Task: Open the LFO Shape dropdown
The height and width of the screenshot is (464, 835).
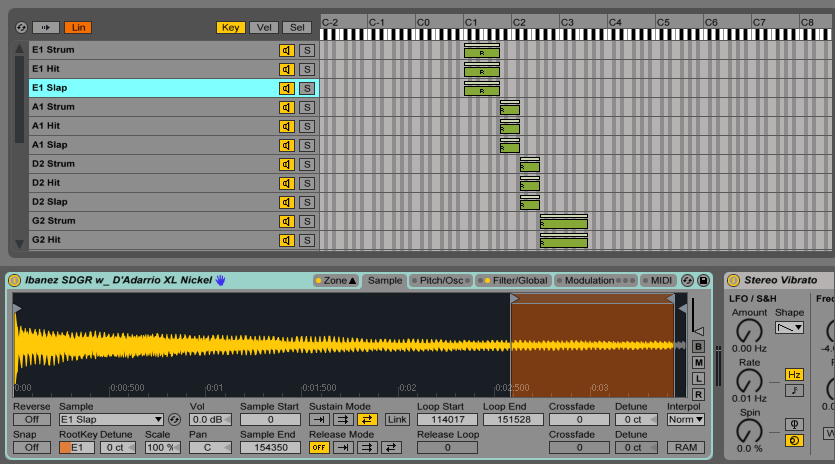Action: (789, 328)
